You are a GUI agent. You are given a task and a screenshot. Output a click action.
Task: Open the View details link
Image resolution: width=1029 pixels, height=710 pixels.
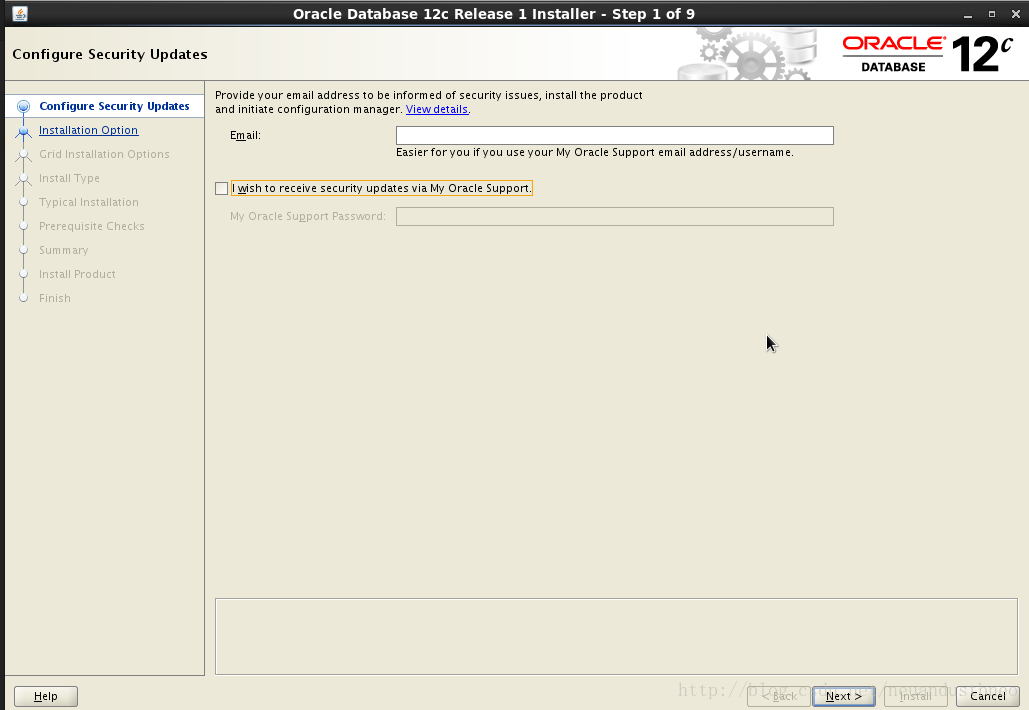(x=436, y=110)
